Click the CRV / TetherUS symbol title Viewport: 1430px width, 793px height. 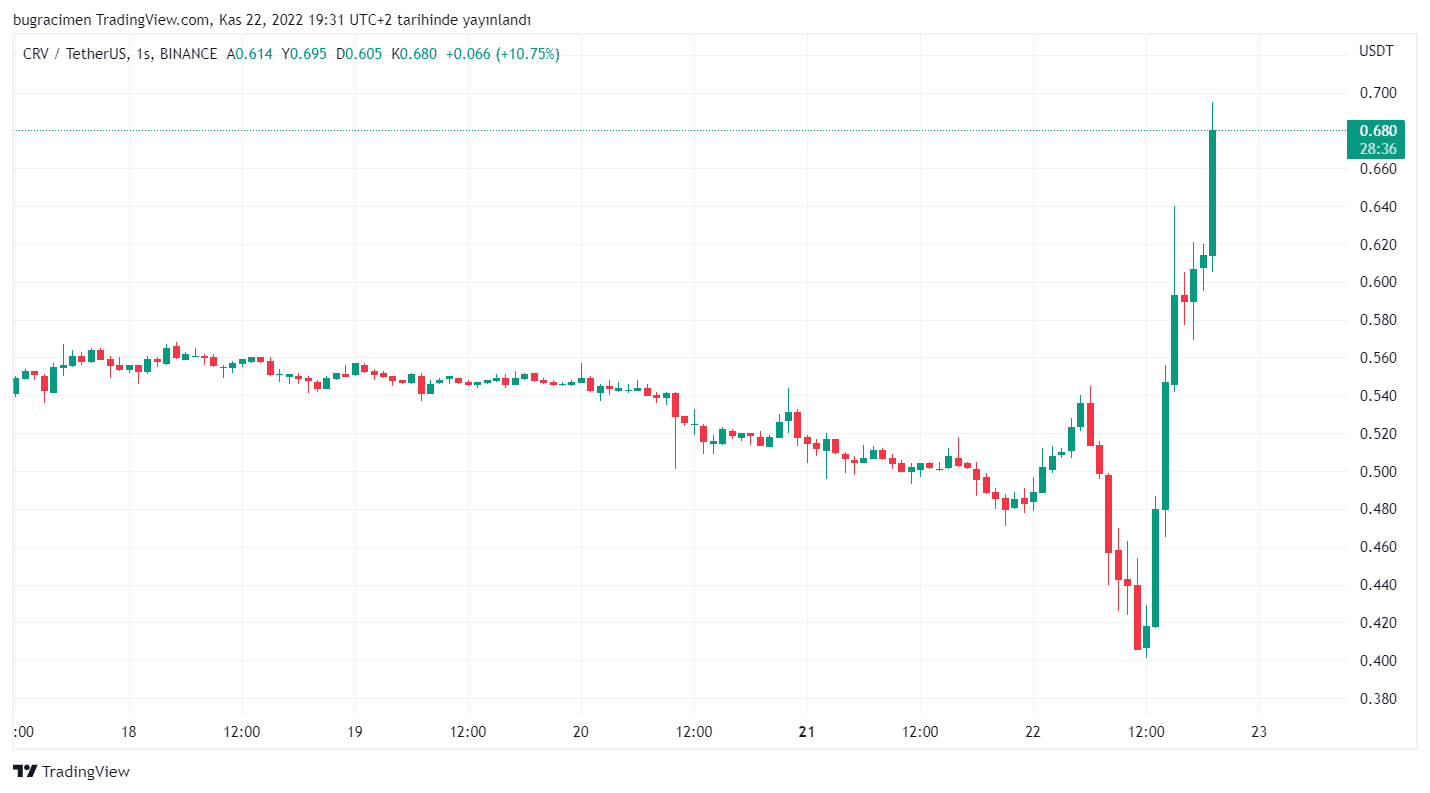(75, 54)
